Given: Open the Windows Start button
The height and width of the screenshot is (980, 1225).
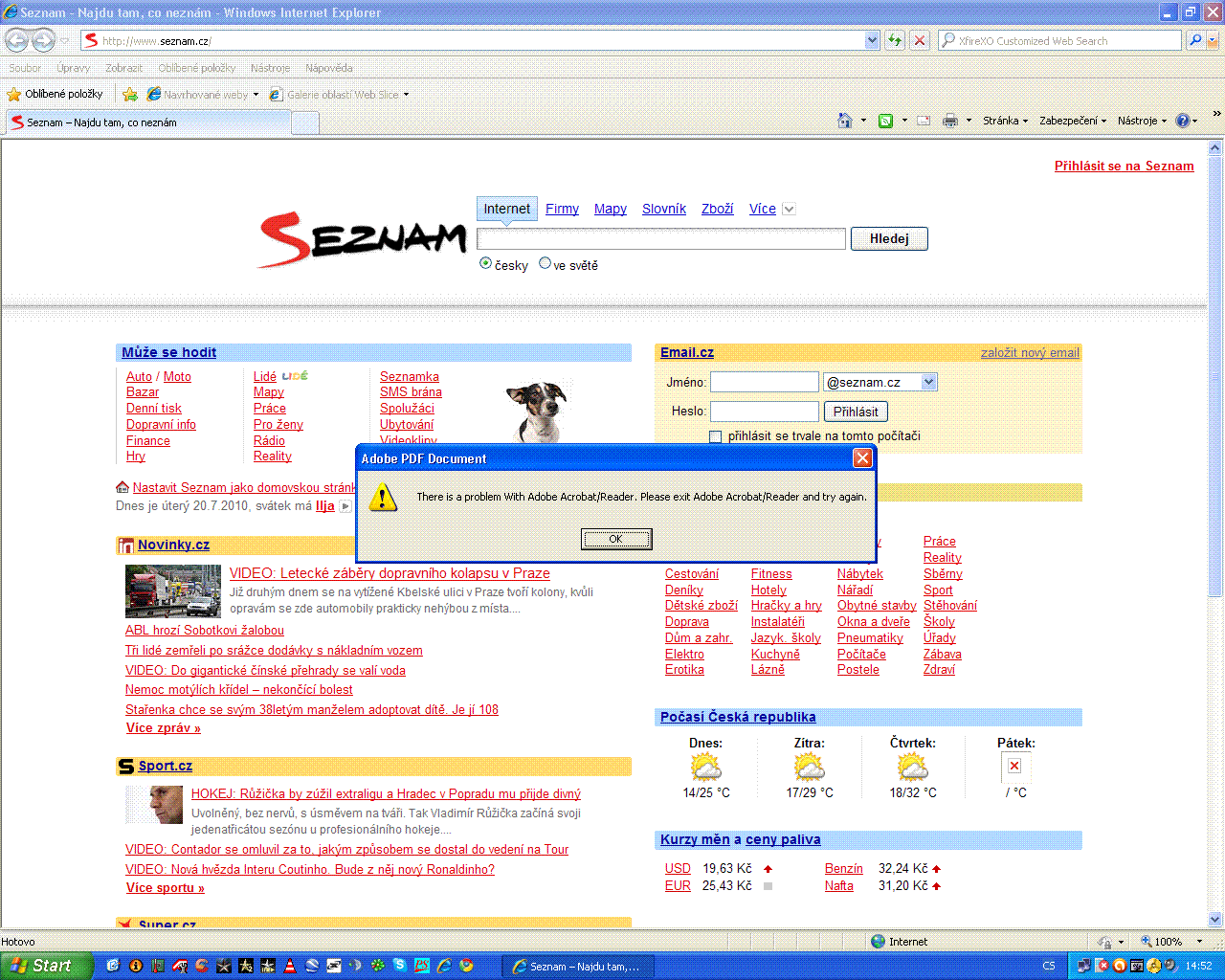Looking at the screenshot, I should pyautogui.click(x=46, y=966).
